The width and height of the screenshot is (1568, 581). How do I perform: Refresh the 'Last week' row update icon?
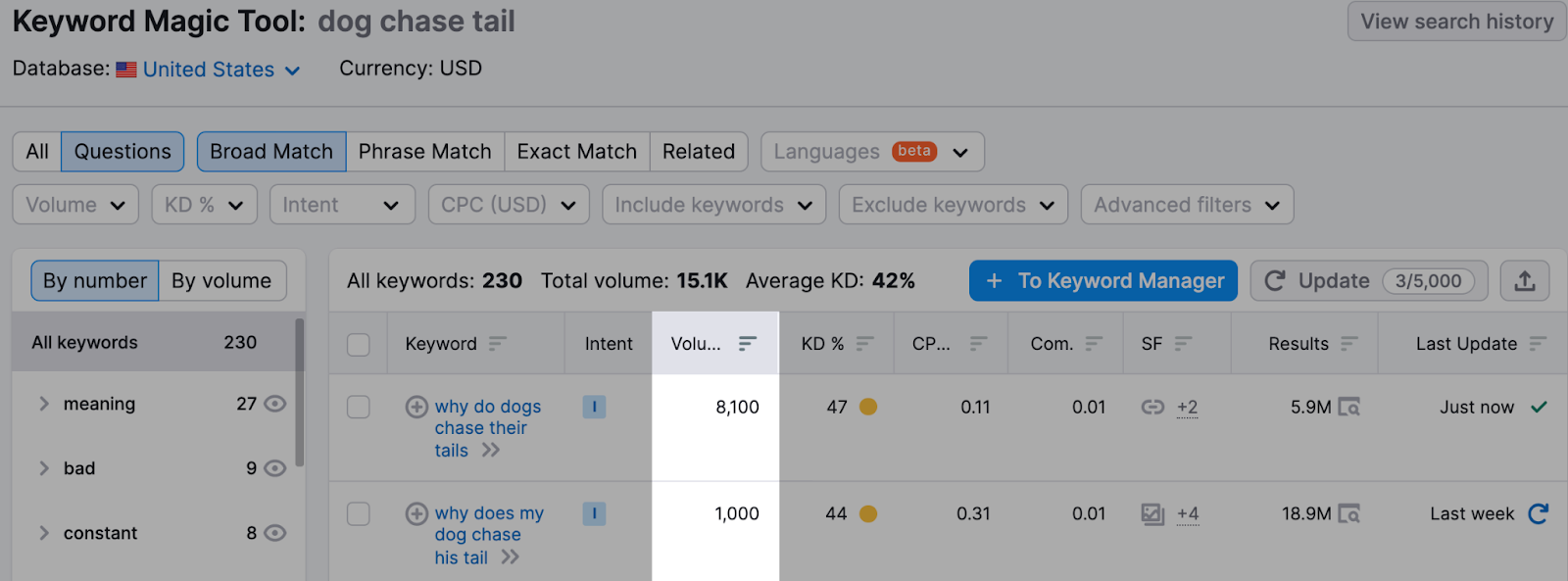(1538, 513)
